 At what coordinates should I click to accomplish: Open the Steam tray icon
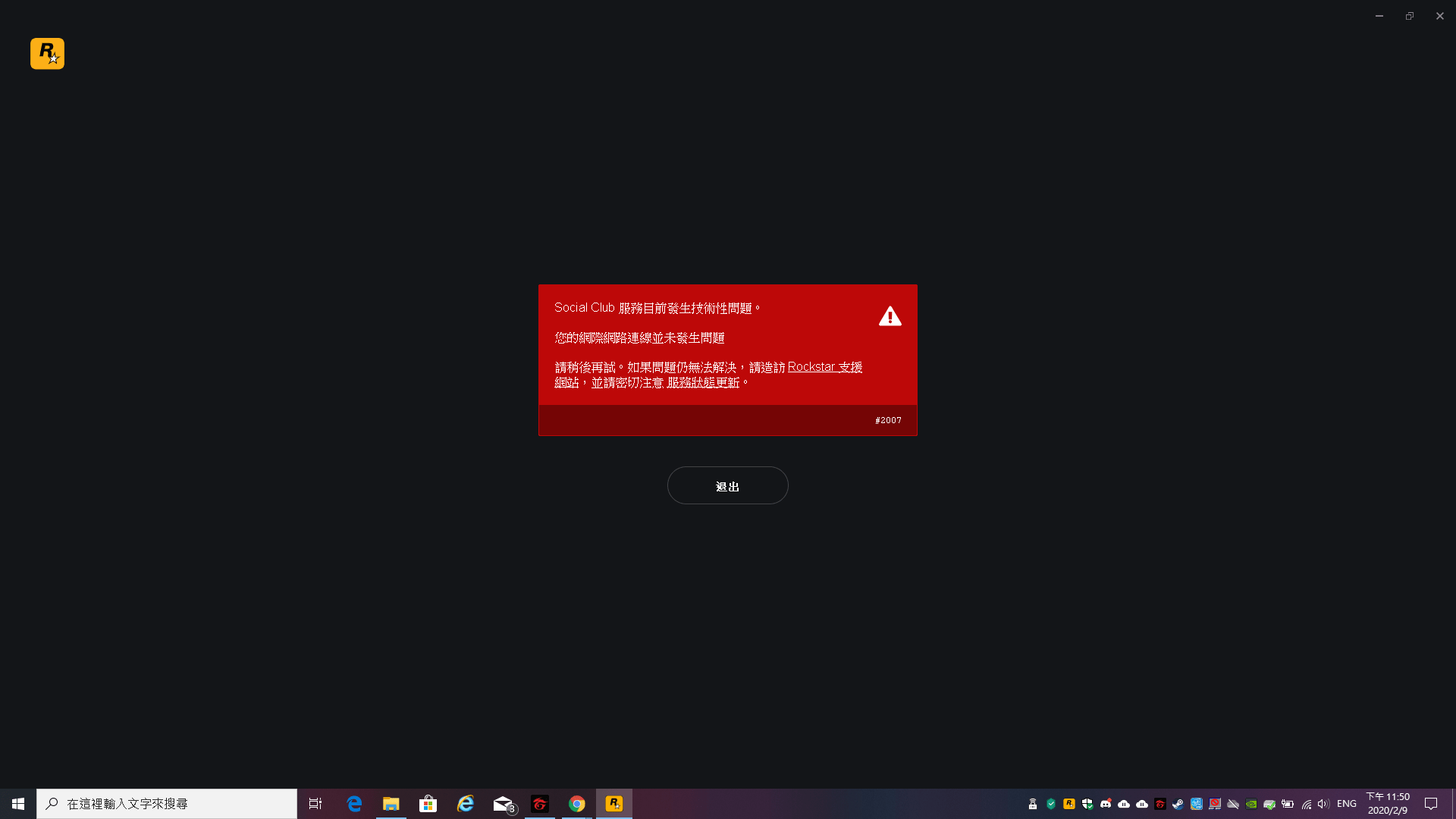pos(1178,804)
